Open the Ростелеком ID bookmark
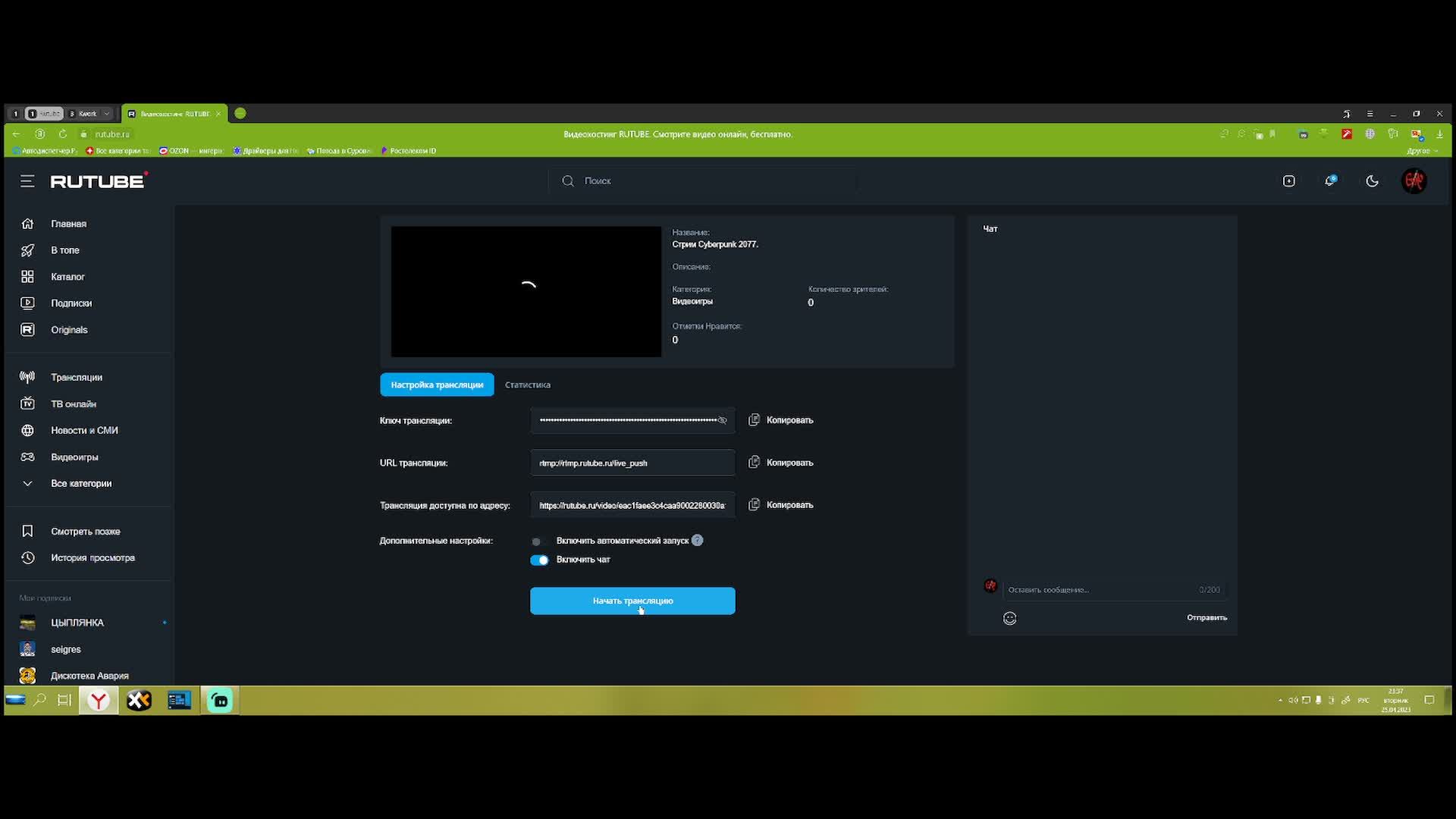1456x819 pixels. coord(409,151)
